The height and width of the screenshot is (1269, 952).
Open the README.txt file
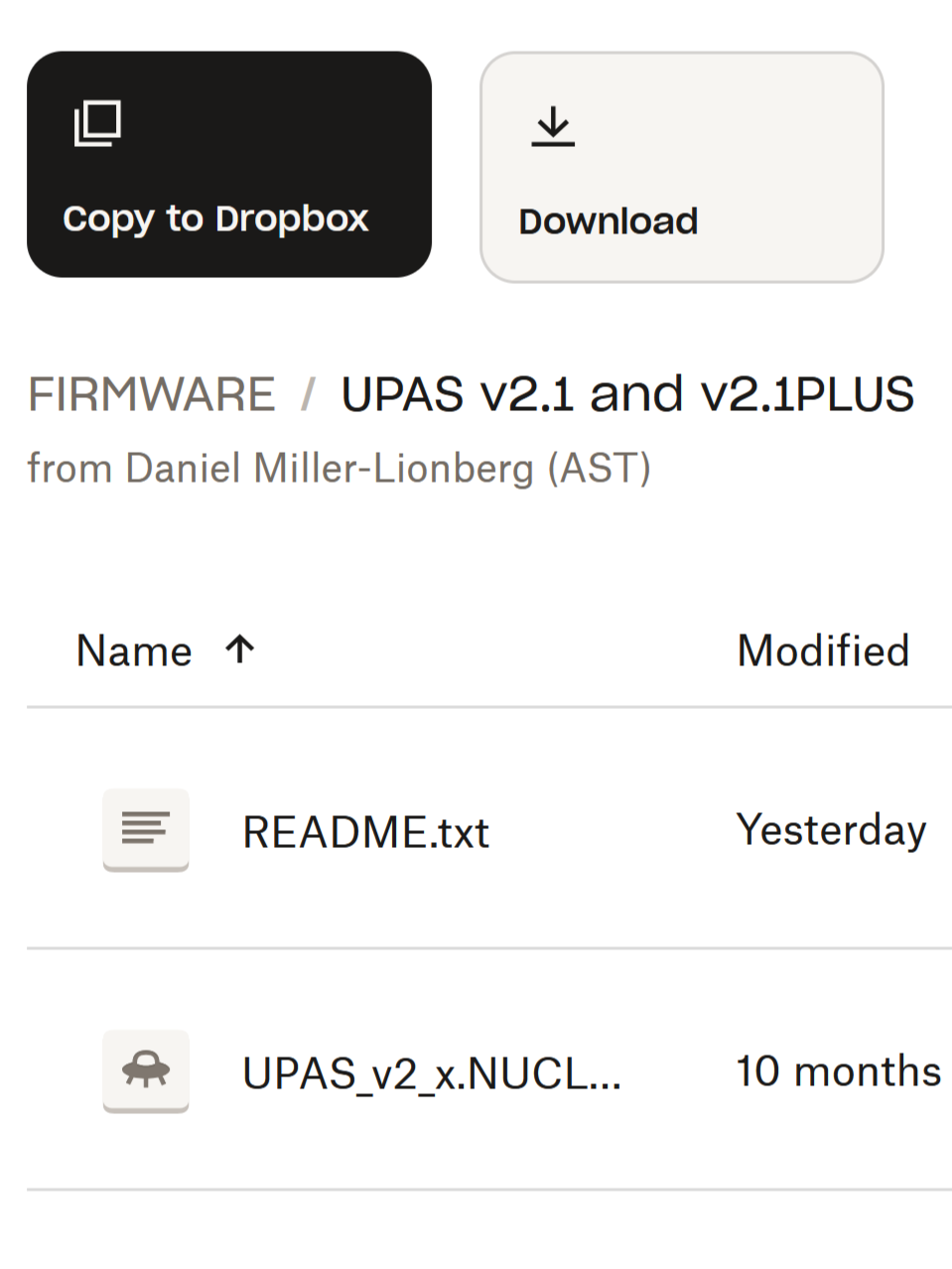366,831
